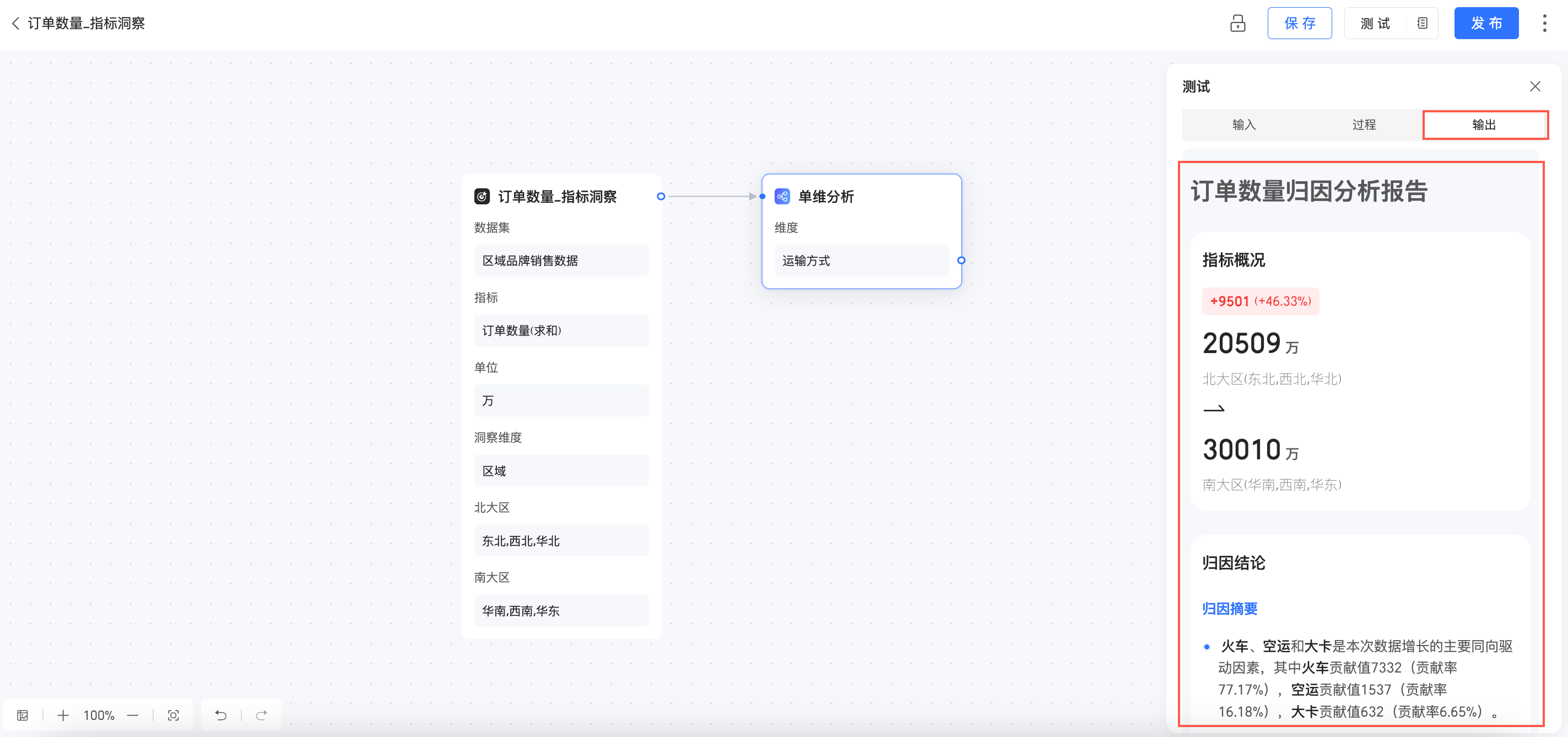Click the 保存 button
The height and width of the screenshot is (737, 1568).
pos(1299,23)
